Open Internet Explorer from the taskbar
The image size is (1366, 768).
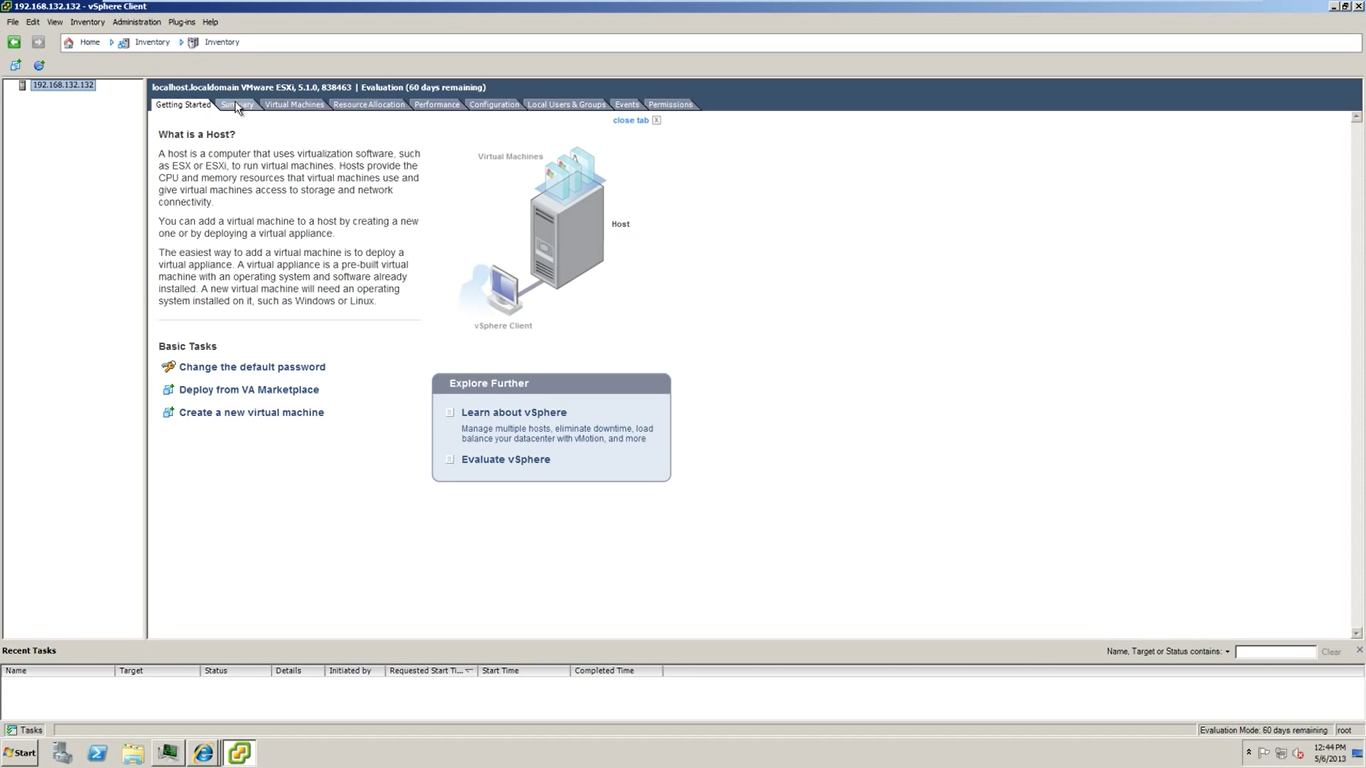tap(203, 753)
